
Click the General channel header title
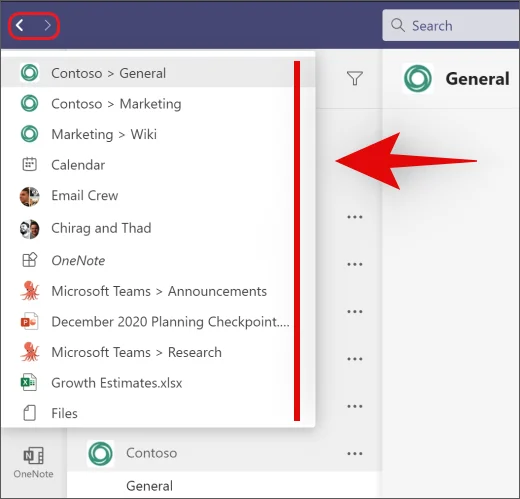(477, 79)
